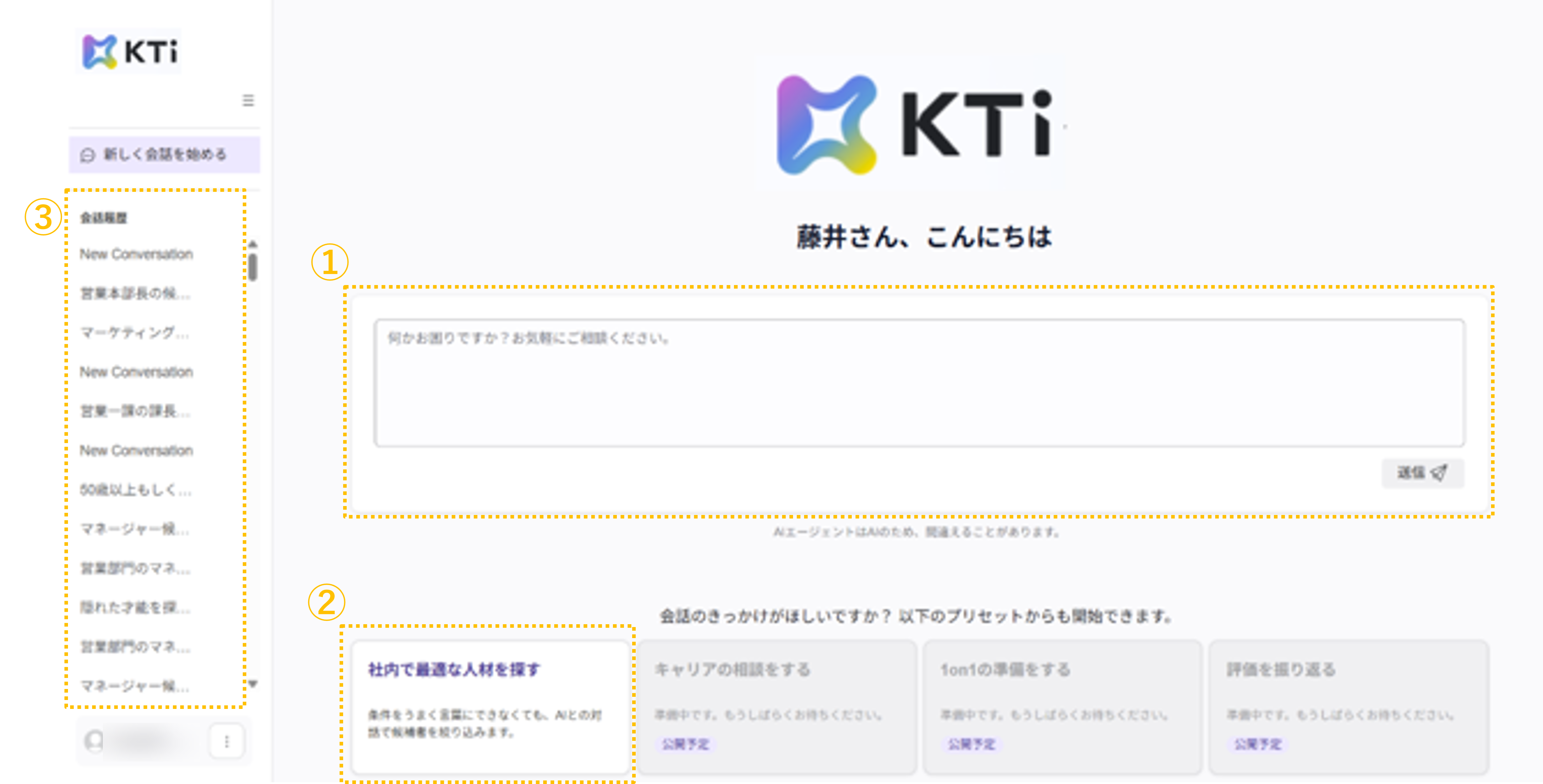Image resolution: width=1543 pixels, height=784 pixels.
Task: Click the conversation history scrollbar thumb
Action: click(x=253, y=267)
